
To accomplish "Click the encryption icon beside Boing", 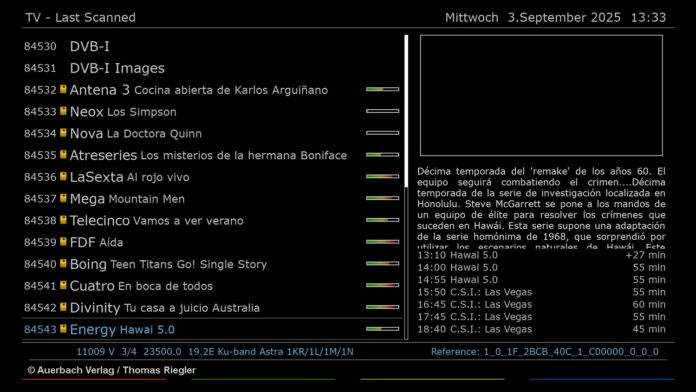I will click(x=63, y=263).
